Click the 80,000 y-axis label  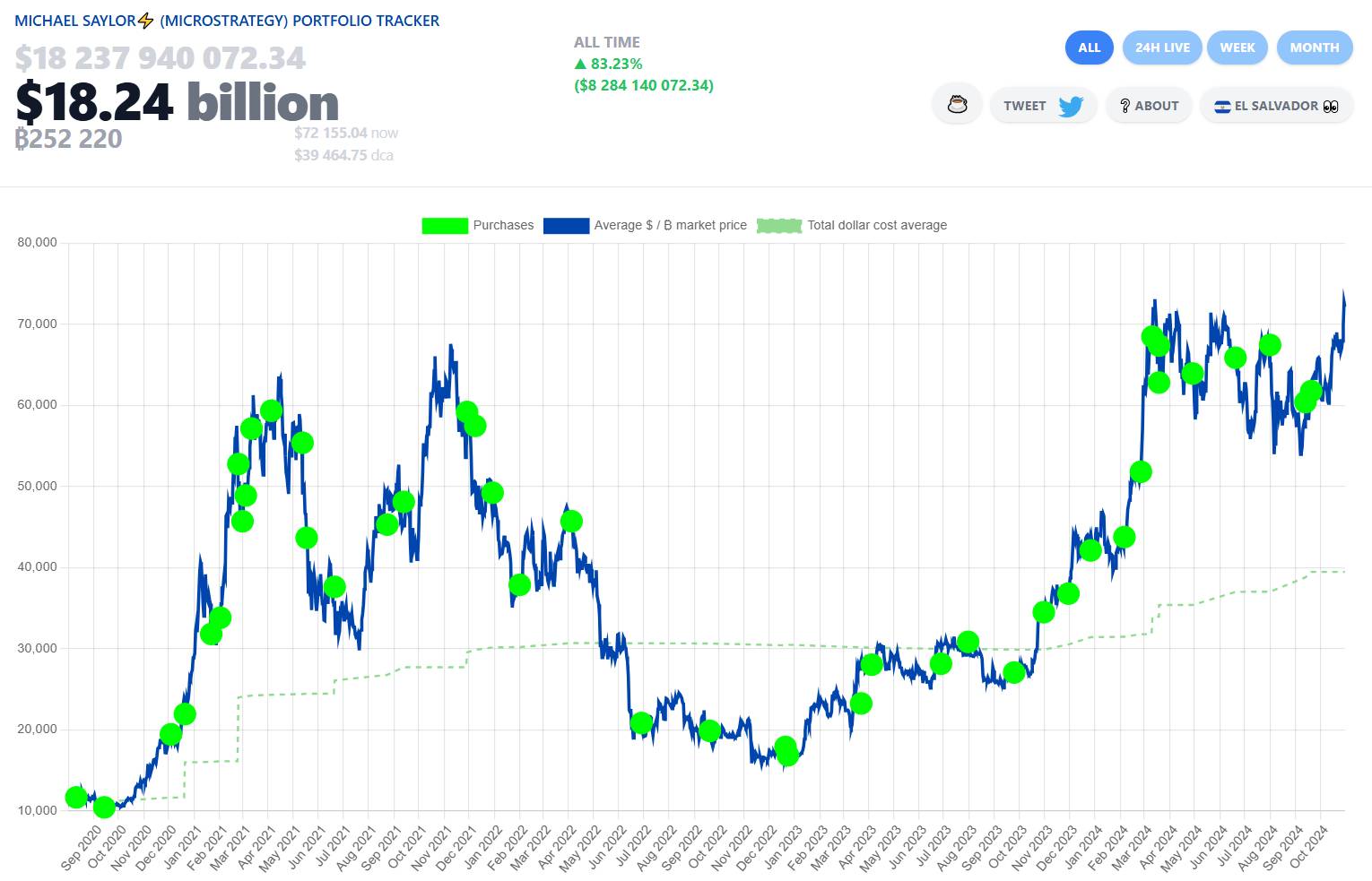(x=37, y=242)
